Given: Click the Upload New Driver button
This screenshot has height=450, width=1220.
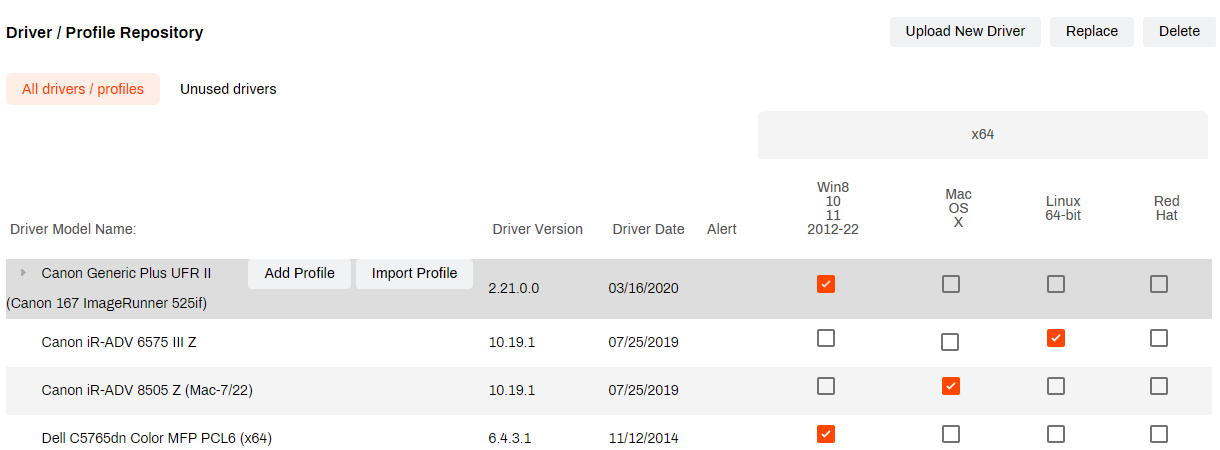Looking at the screenshot, I should (x=965, y=31).
